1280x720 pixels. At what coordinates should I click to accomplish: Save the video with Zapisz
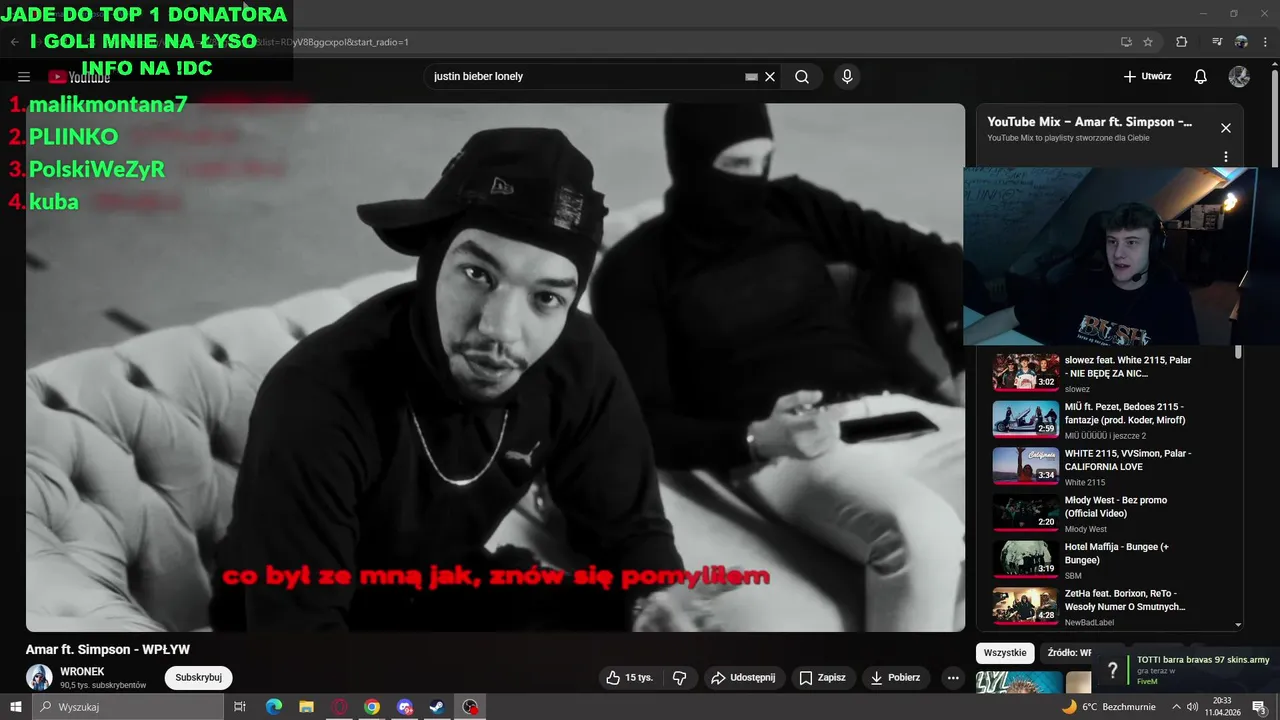[822, 678]
